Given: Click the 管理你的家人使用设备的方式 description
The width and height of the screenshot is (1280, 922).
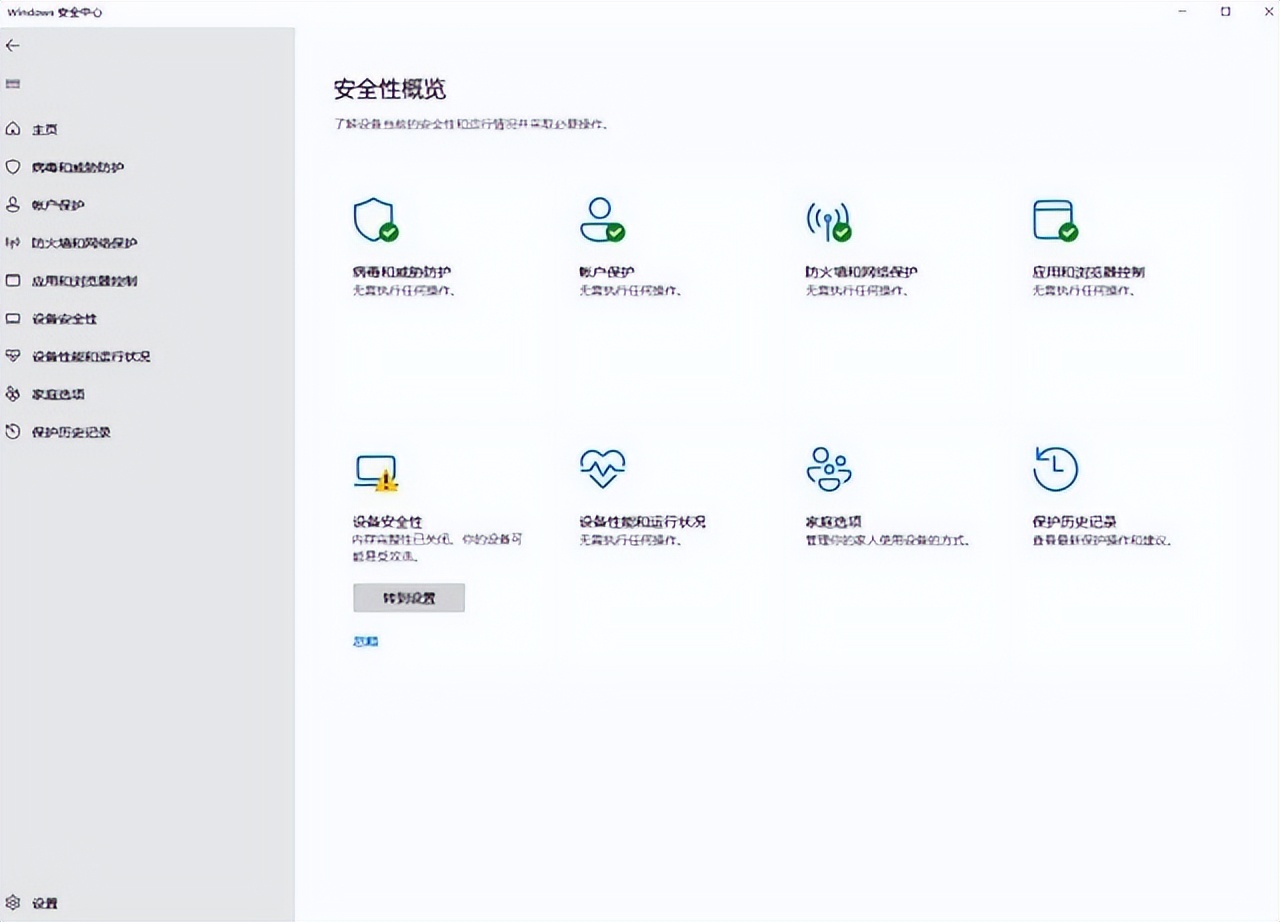Looking at the screenshot, I should tap(888, 541).
